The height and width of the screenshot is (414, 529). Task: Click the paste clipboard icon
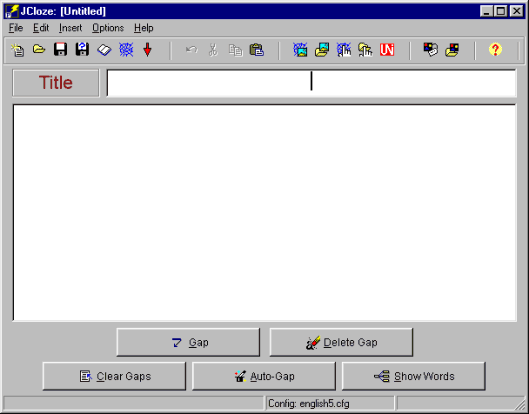pos(257,50)
